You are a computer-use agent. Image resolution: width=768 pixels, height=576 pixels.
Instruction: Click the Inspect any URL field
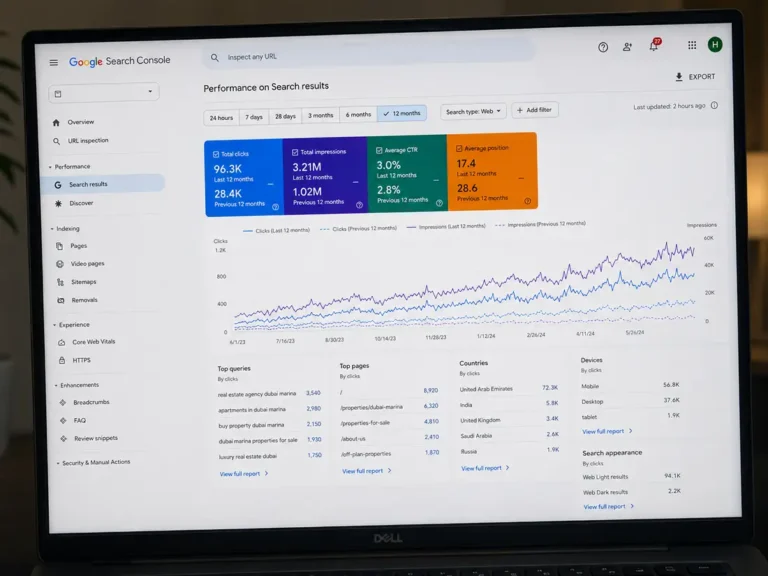click(x=369, y=55)
